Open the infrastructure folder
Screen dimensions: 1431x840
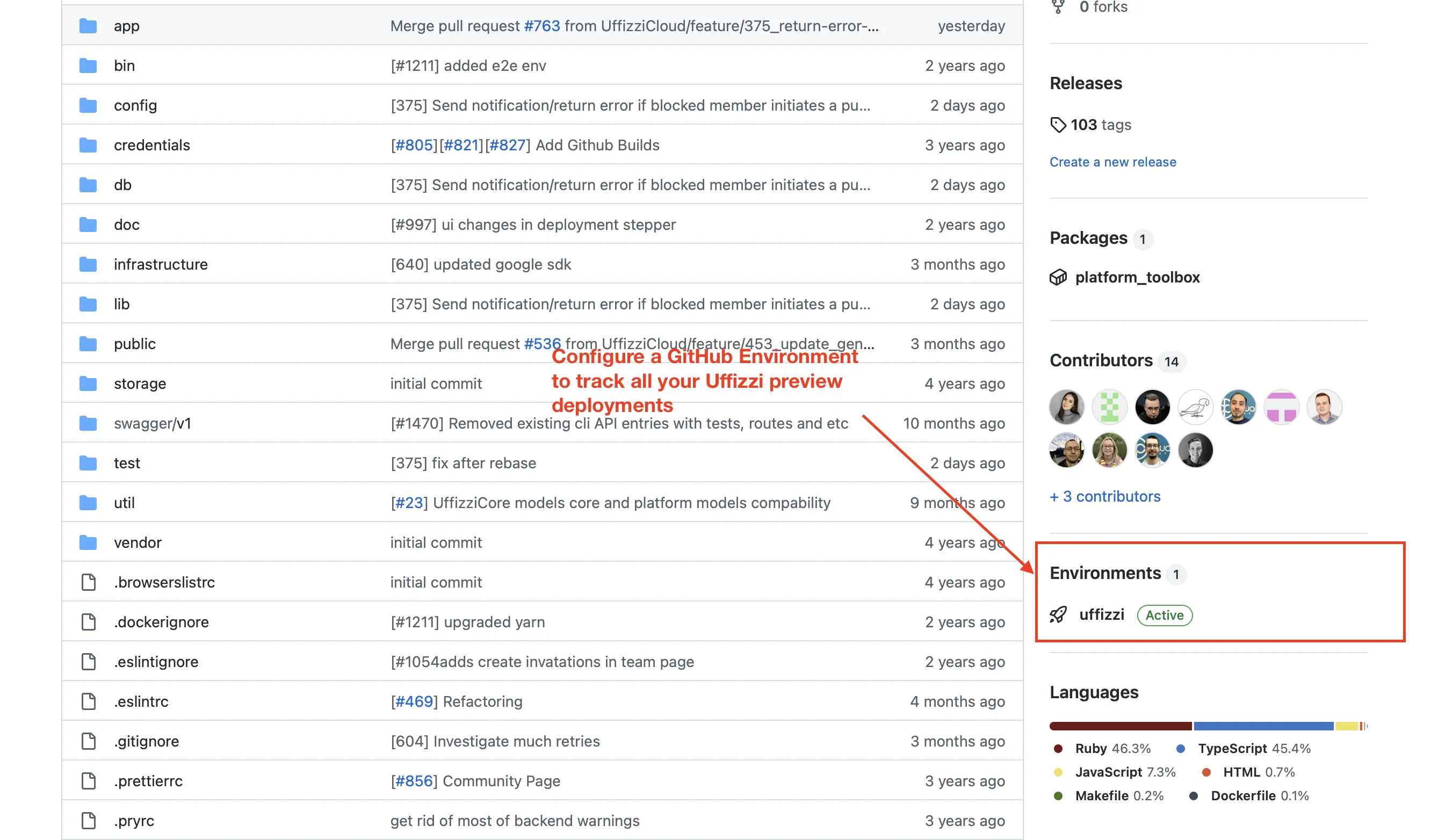(x=161, y=264)
